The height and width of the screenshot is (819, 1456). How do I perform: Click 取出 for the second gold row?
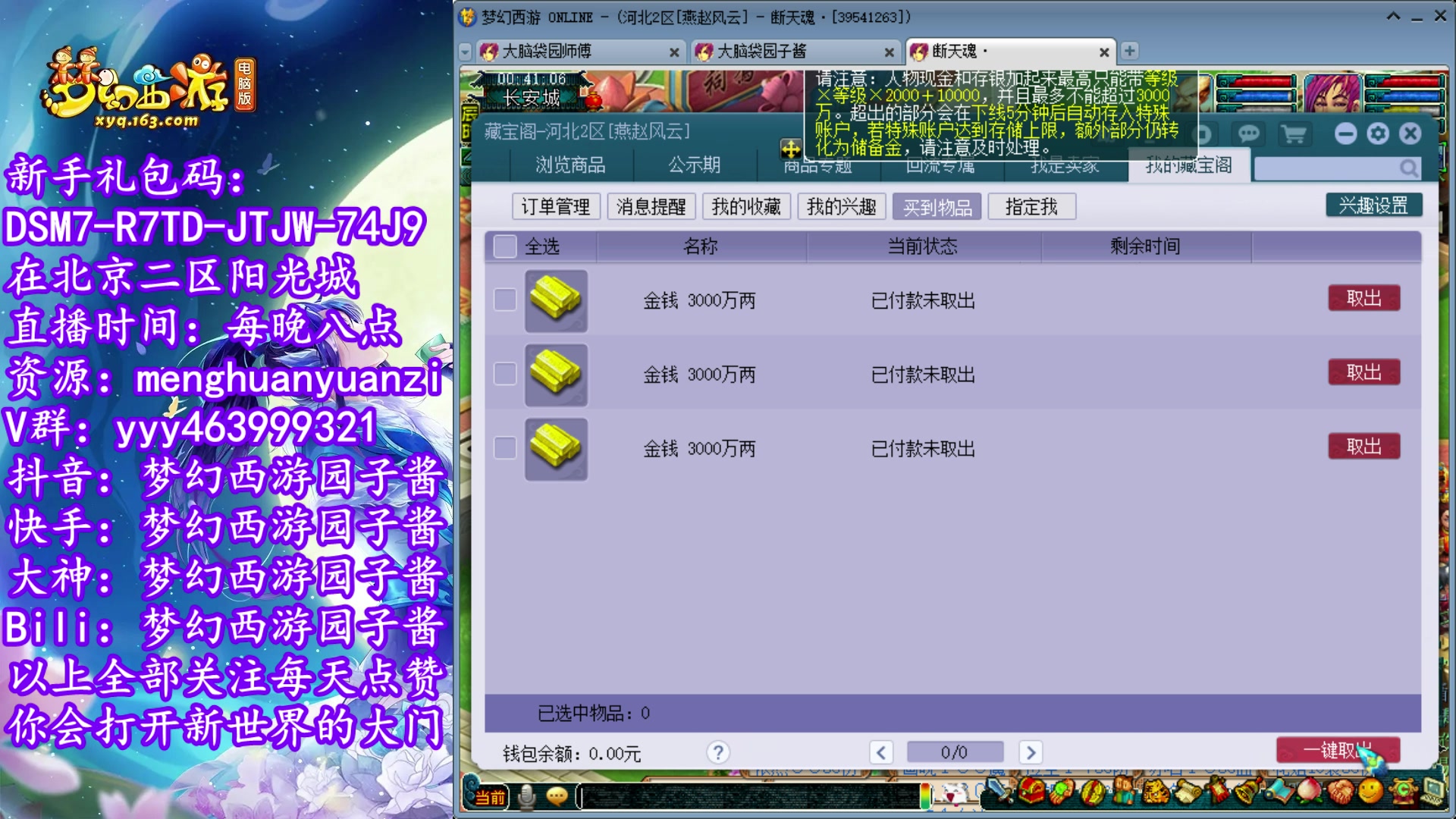(1363, 372)
